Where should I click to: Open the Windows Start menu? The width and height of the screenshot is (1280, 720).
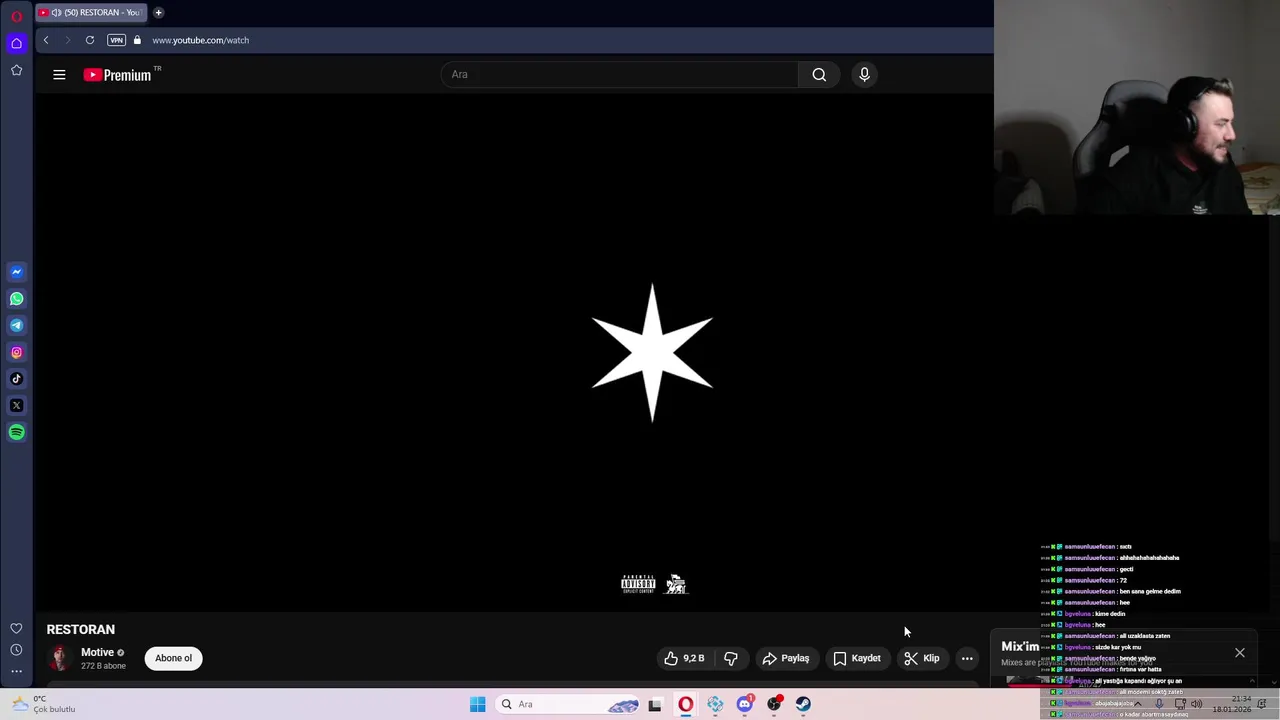(x=478, y=704)
